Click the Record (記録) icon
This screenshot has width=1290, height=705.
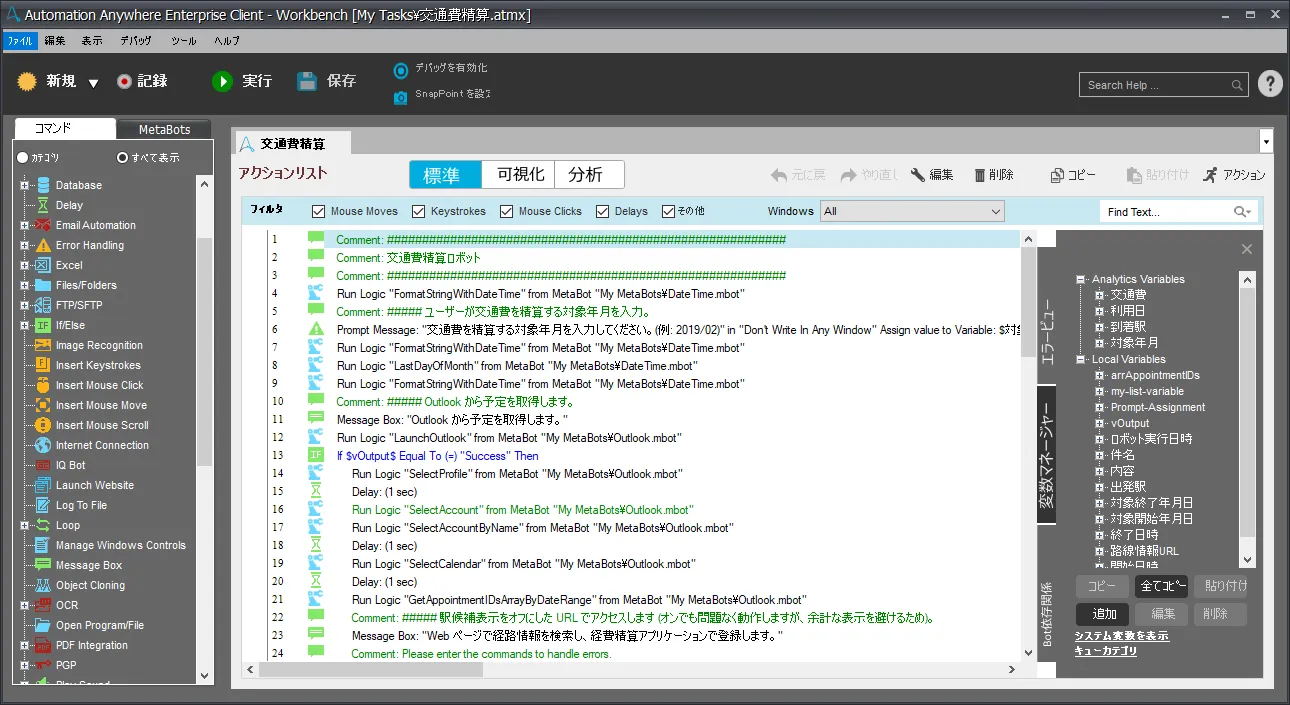tap(124, 82)
